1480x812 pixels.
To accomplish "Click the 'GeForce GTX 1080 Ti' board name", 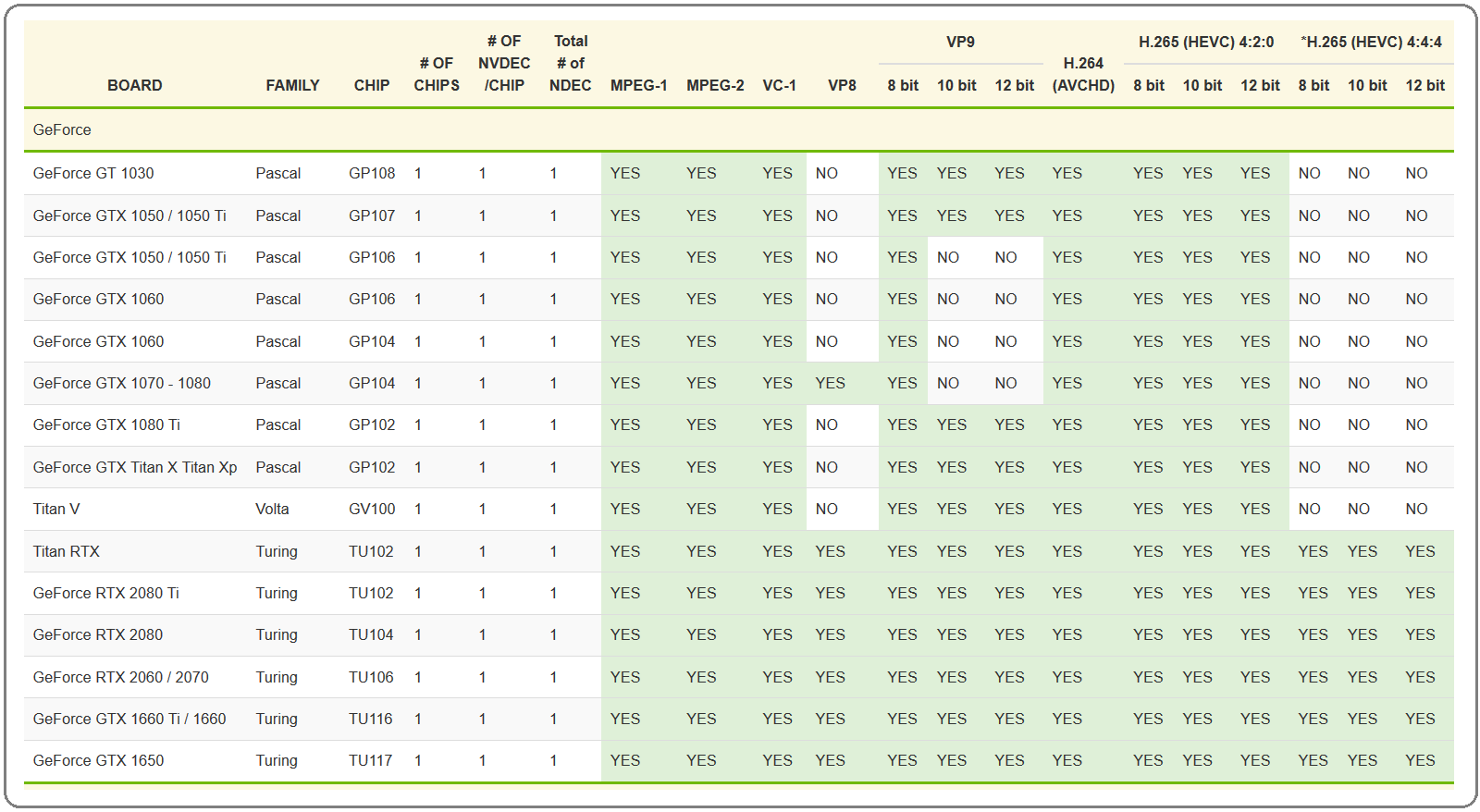I will pos(106,424).
